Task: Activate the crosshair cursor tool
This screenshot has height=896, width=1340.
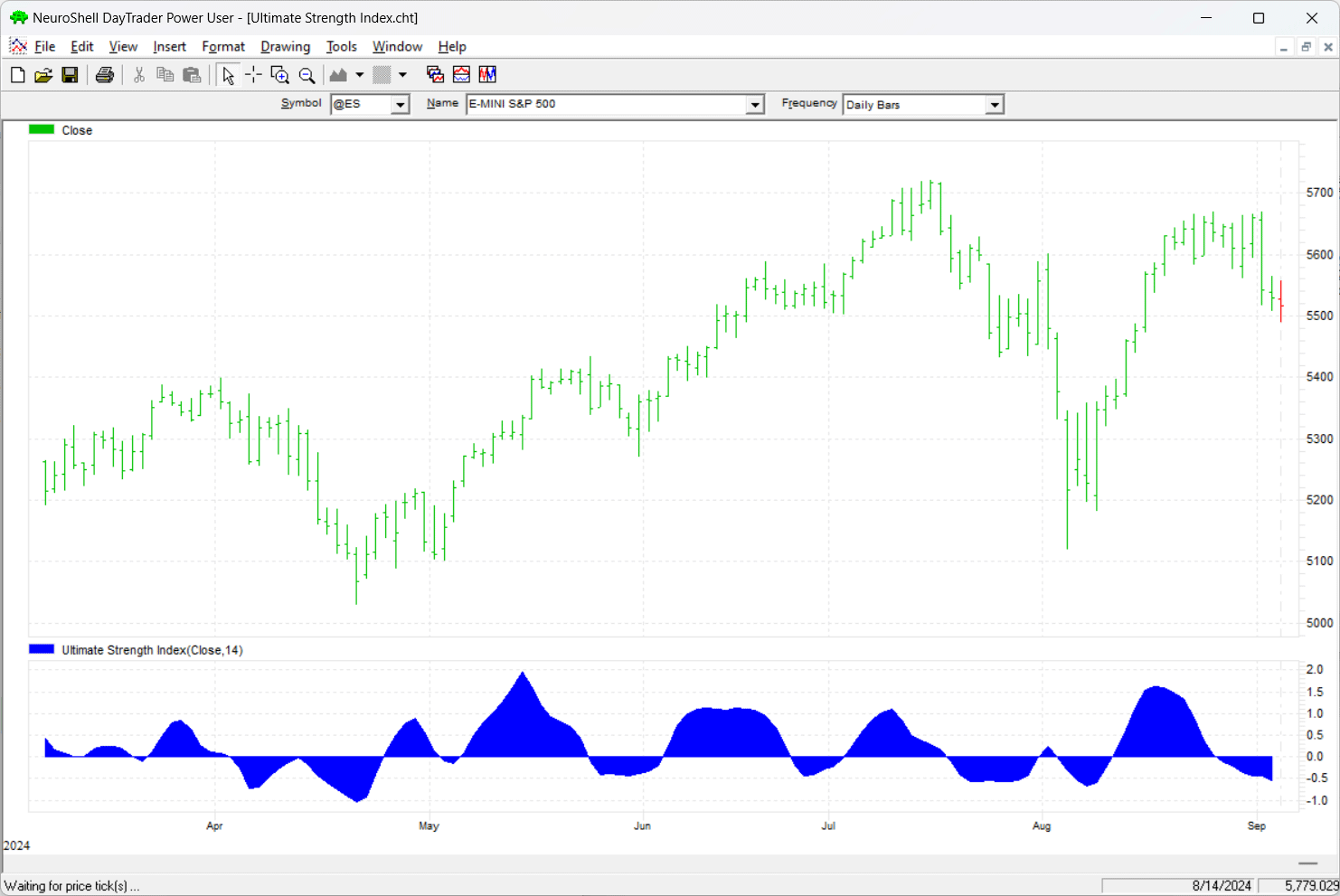Action: click(x=254, y=75)
